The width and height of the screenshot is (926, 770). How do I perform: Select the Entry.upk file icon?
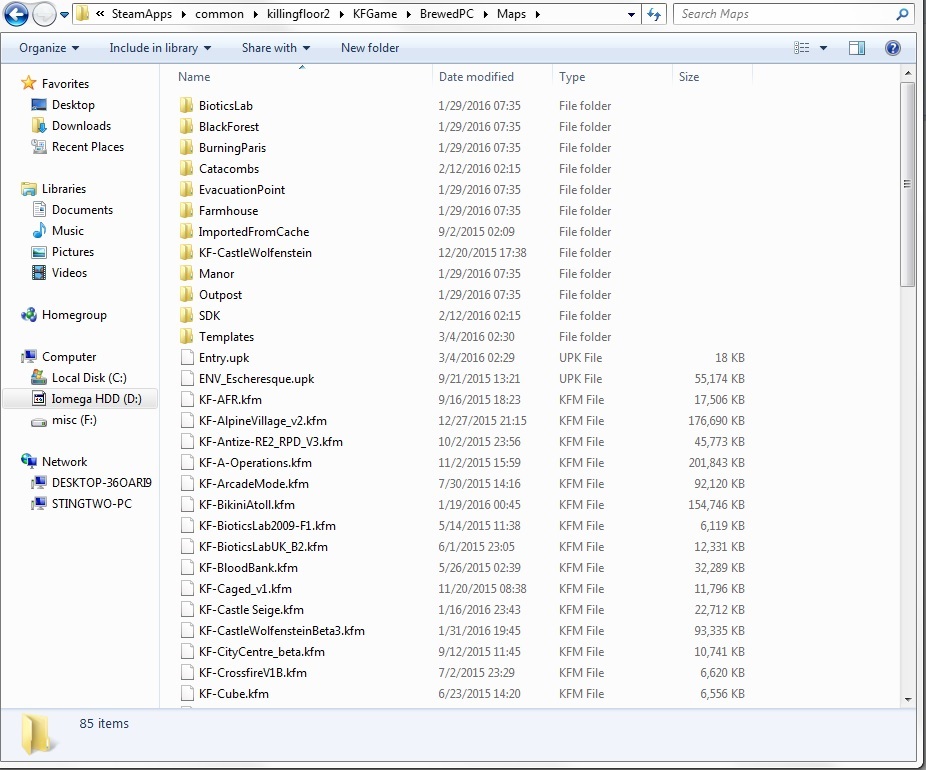click(186, 358)
